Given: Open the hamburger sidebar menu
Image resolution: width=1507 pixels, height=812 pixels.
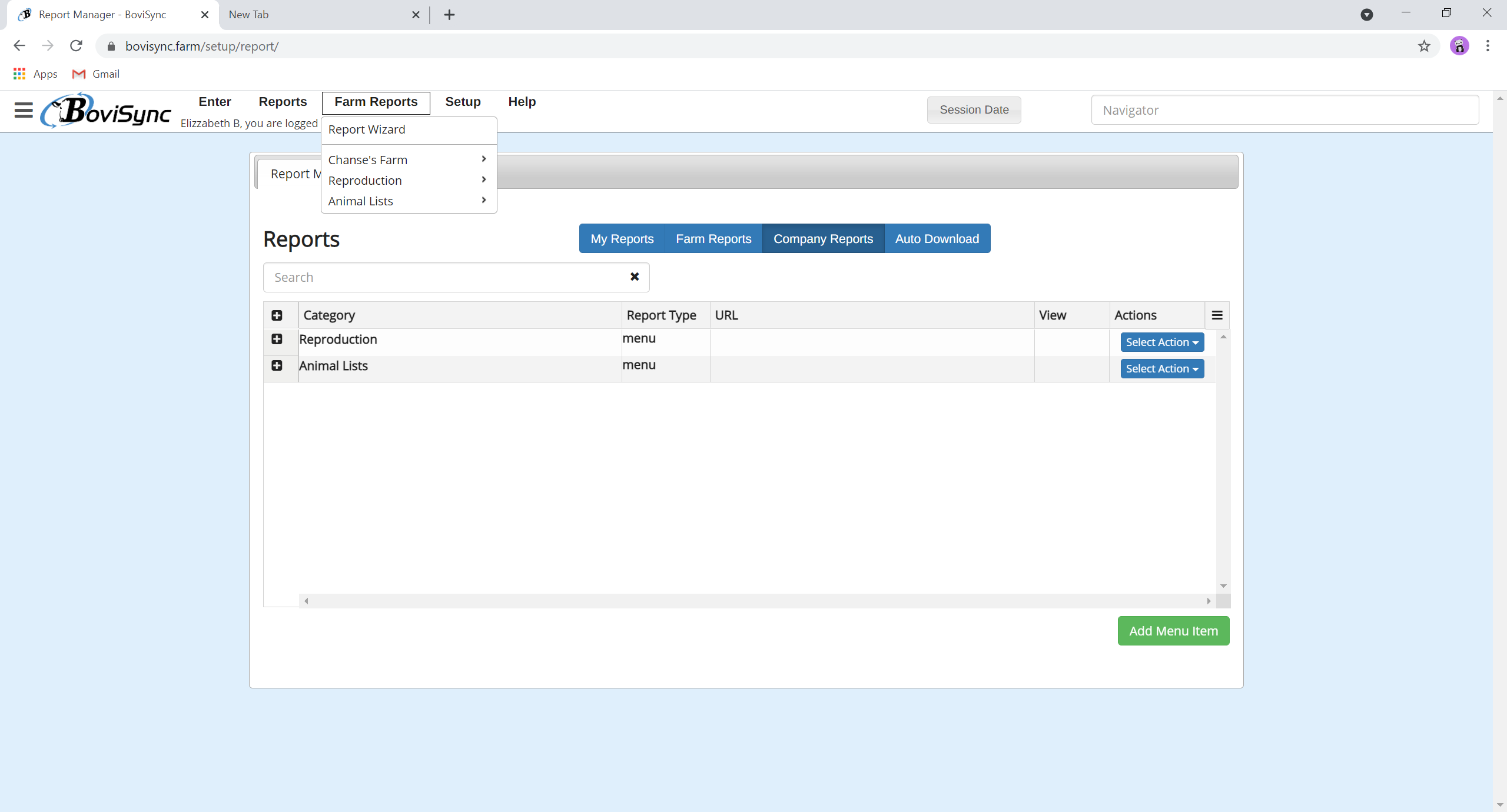Looking at the screenshot, I should [24, 110].
